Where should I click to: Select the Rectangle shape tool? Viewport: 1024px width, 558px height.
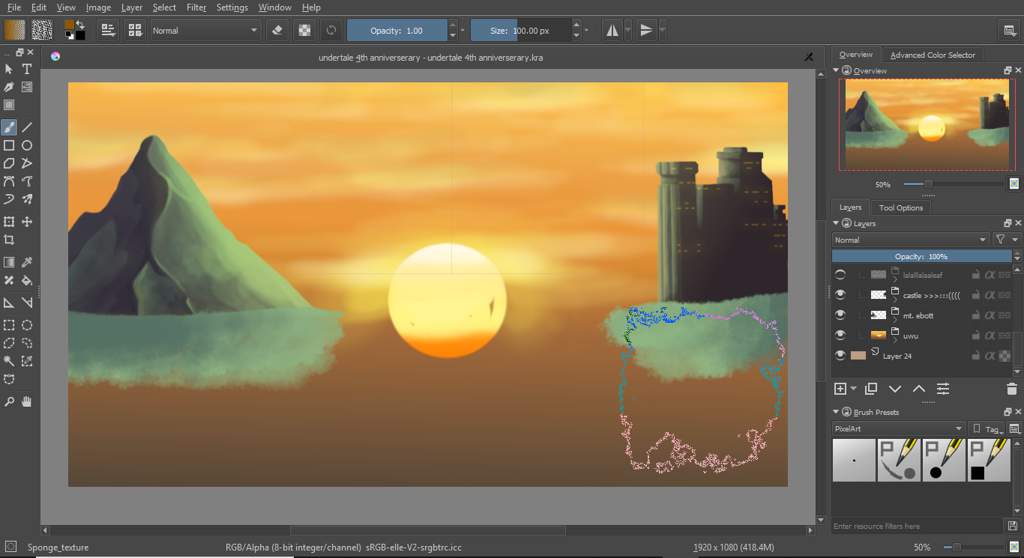[x=8, y=146]
